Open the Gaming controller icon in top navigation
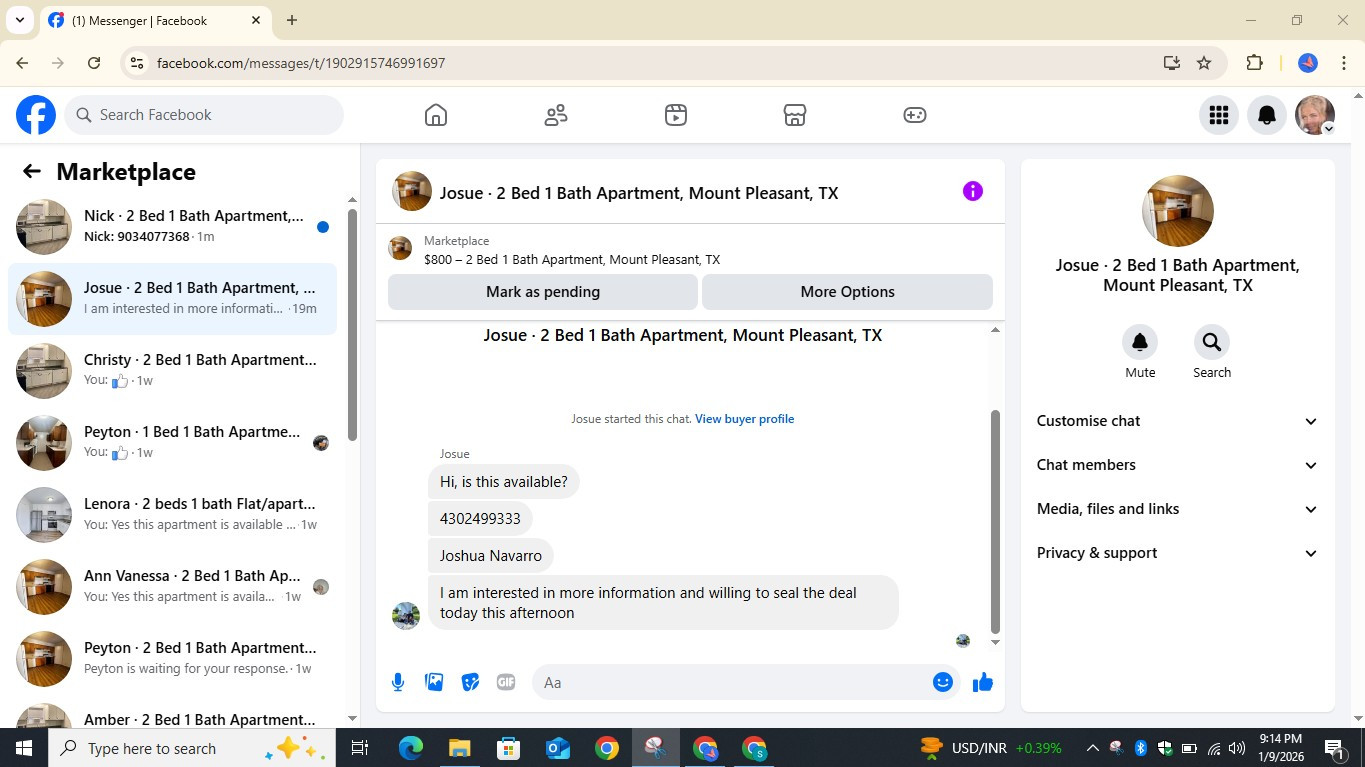Viewport: 1365px width, 767px height. point(915,115)
